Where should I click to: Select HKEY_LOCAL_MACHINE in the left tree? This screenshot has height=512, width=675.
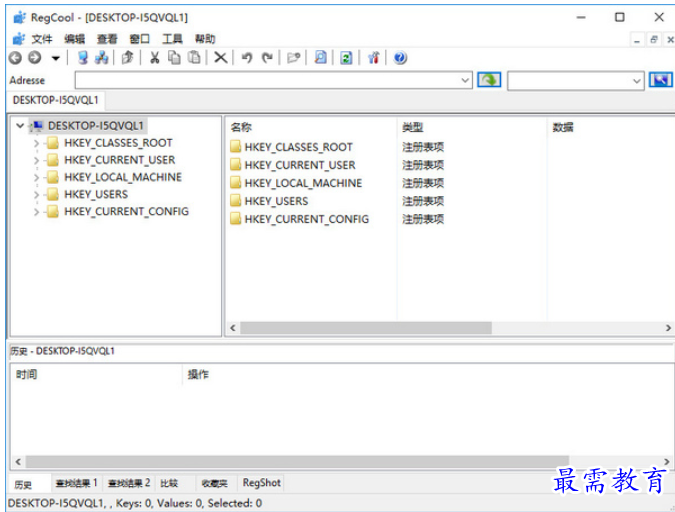coord(123,177)
